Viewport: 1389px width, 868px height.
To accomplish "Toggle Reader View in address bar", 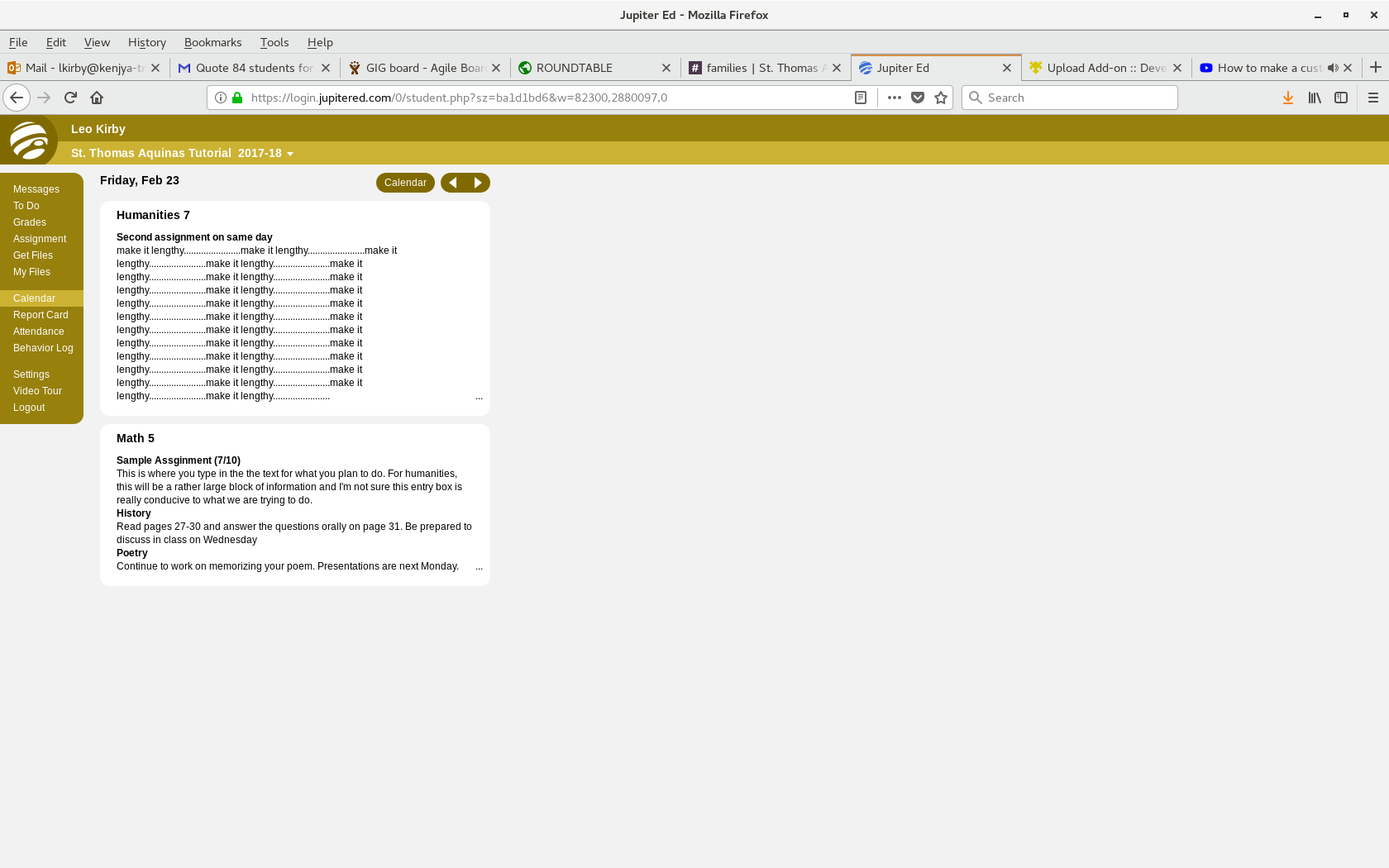I will tap(861, 98).
